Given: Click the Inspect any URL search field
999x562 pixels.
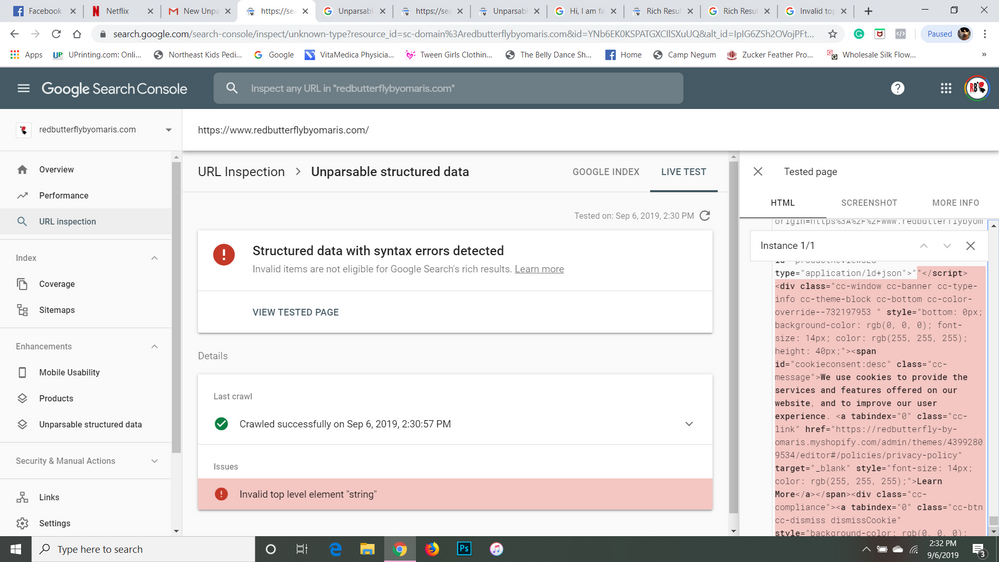Looking at the screenshot, I should click(449, 88).
